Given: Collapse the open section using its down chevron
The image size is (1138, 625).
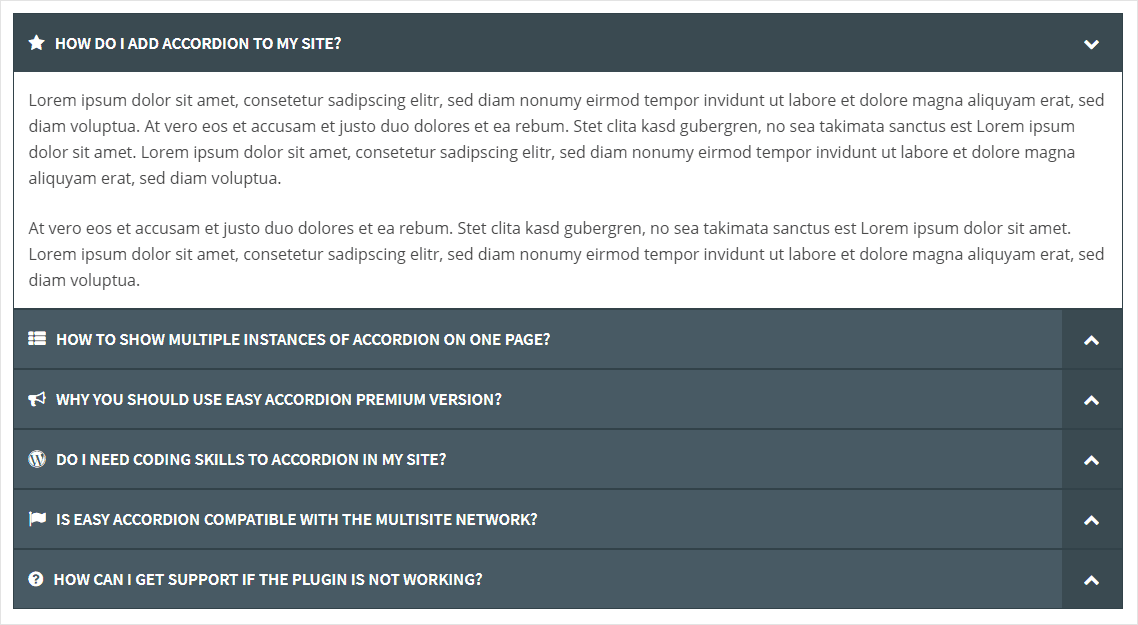Looking at the screenshot, I should 1091,44.
